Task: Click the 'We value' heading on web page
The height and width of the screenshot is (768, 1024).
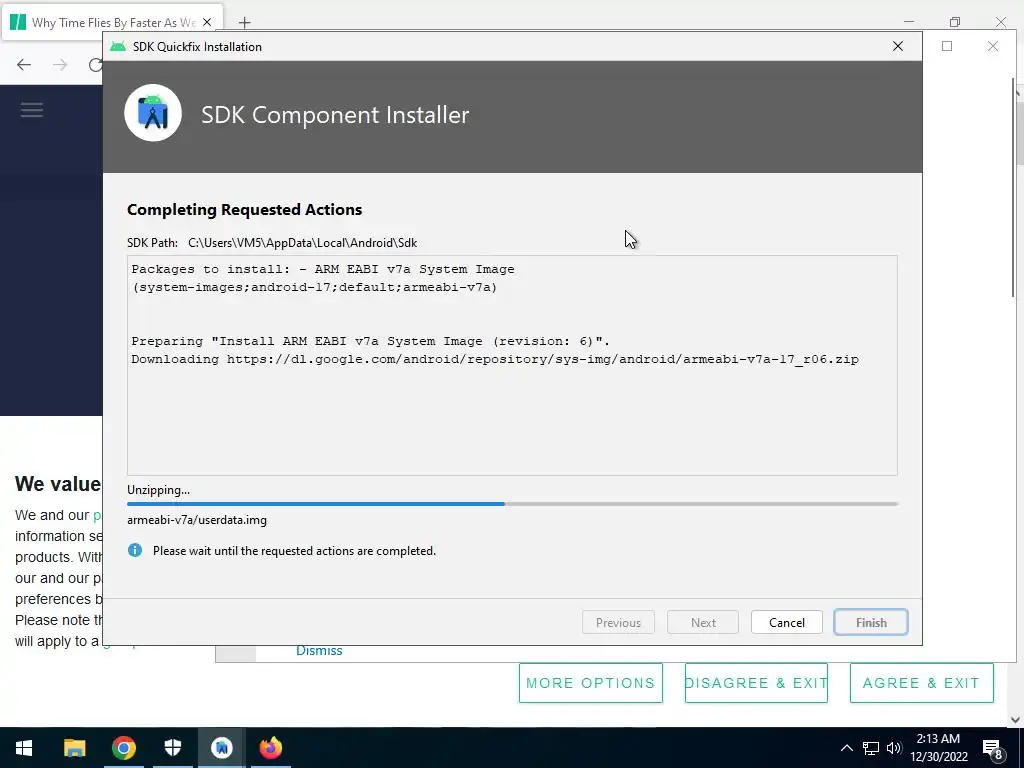Action: point(58,484)
